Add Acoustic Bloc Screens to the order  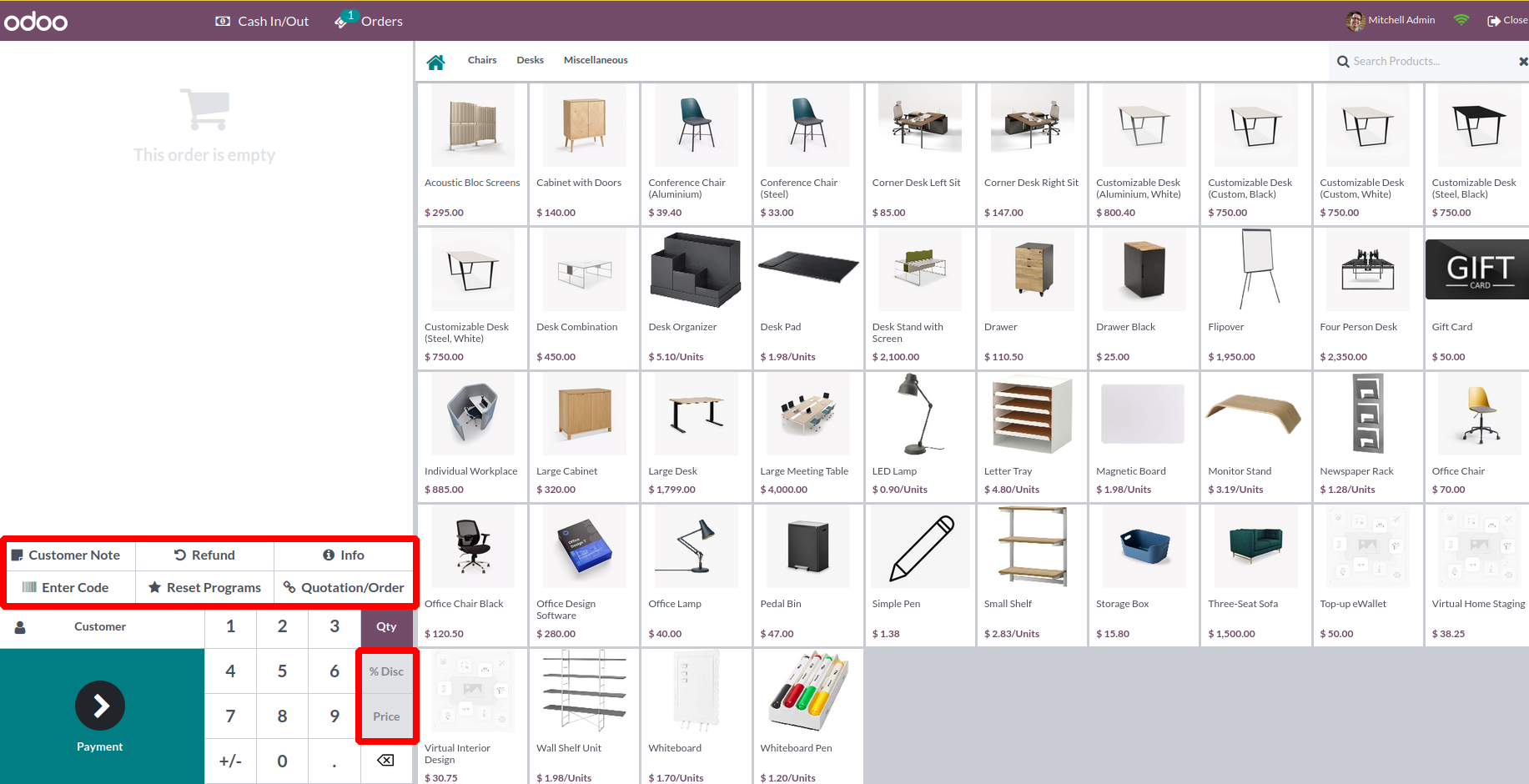click(x=472, y=153)
